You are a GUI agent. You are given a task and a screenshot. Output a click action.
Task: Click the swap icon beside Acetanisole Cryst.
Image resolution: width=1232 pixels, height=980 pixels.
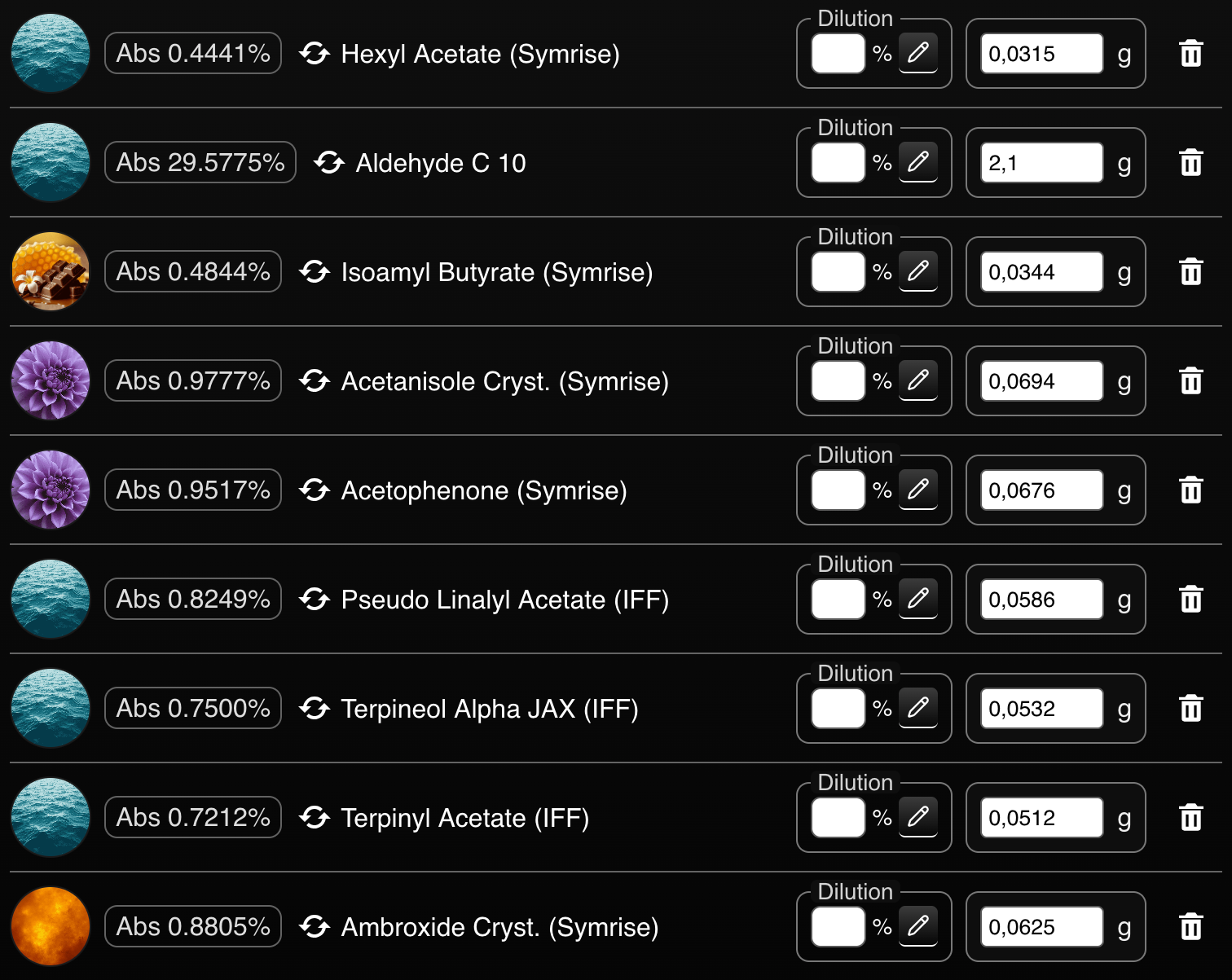pyautogui.click(x=315, y=380)
